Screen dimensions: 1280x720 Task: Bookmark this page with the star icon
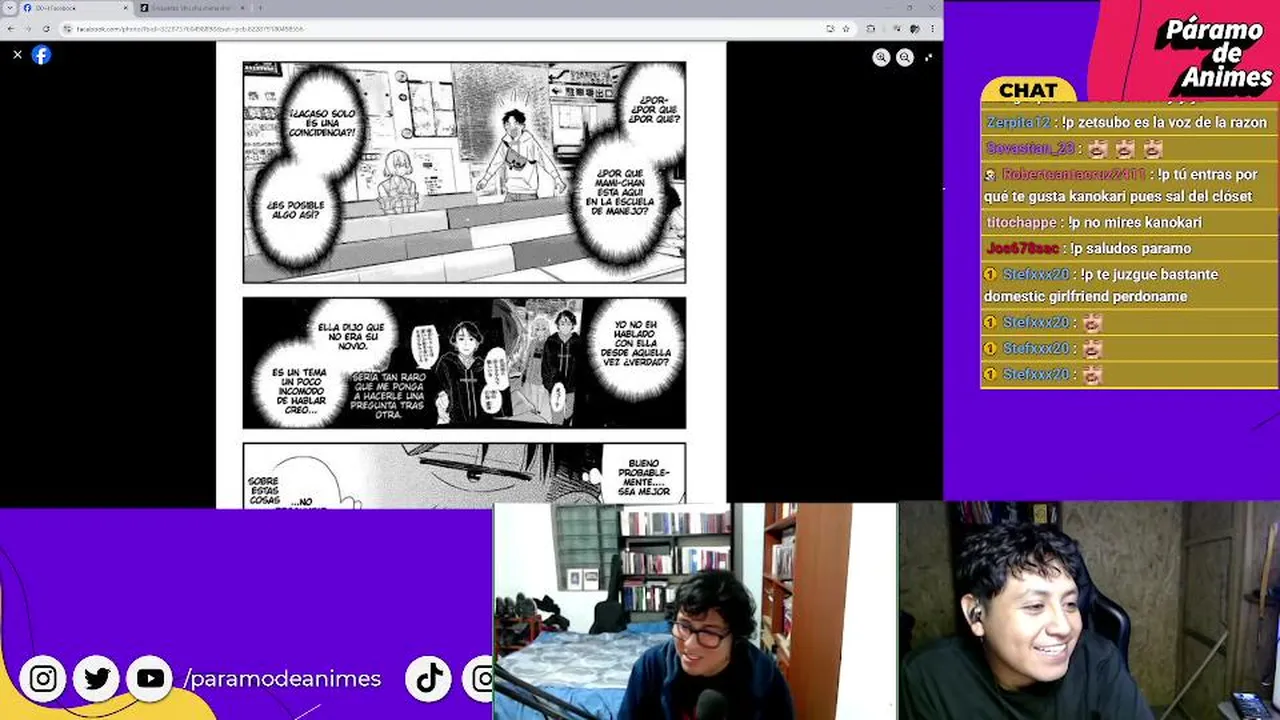point(846,29)
